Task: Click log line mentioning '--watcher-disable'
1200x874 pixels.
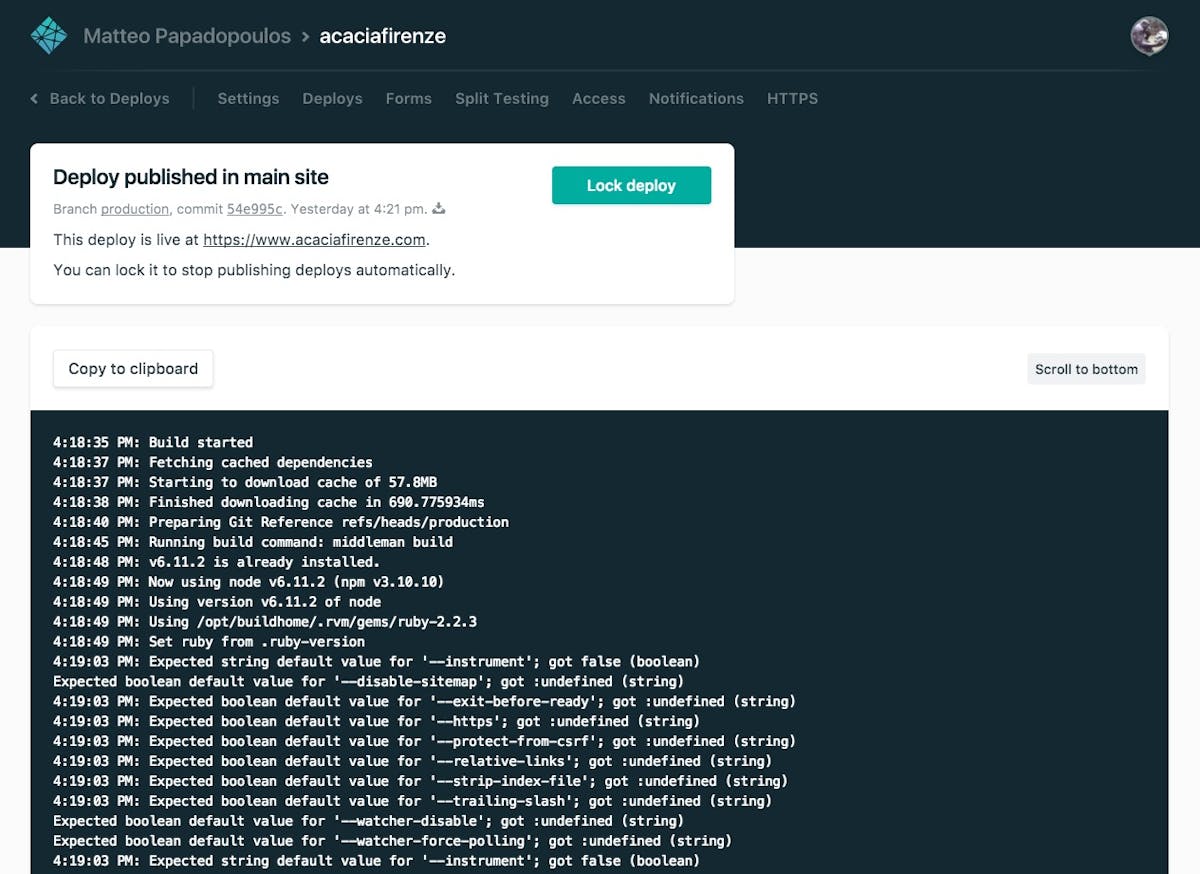Action: [x=369, y=822]
